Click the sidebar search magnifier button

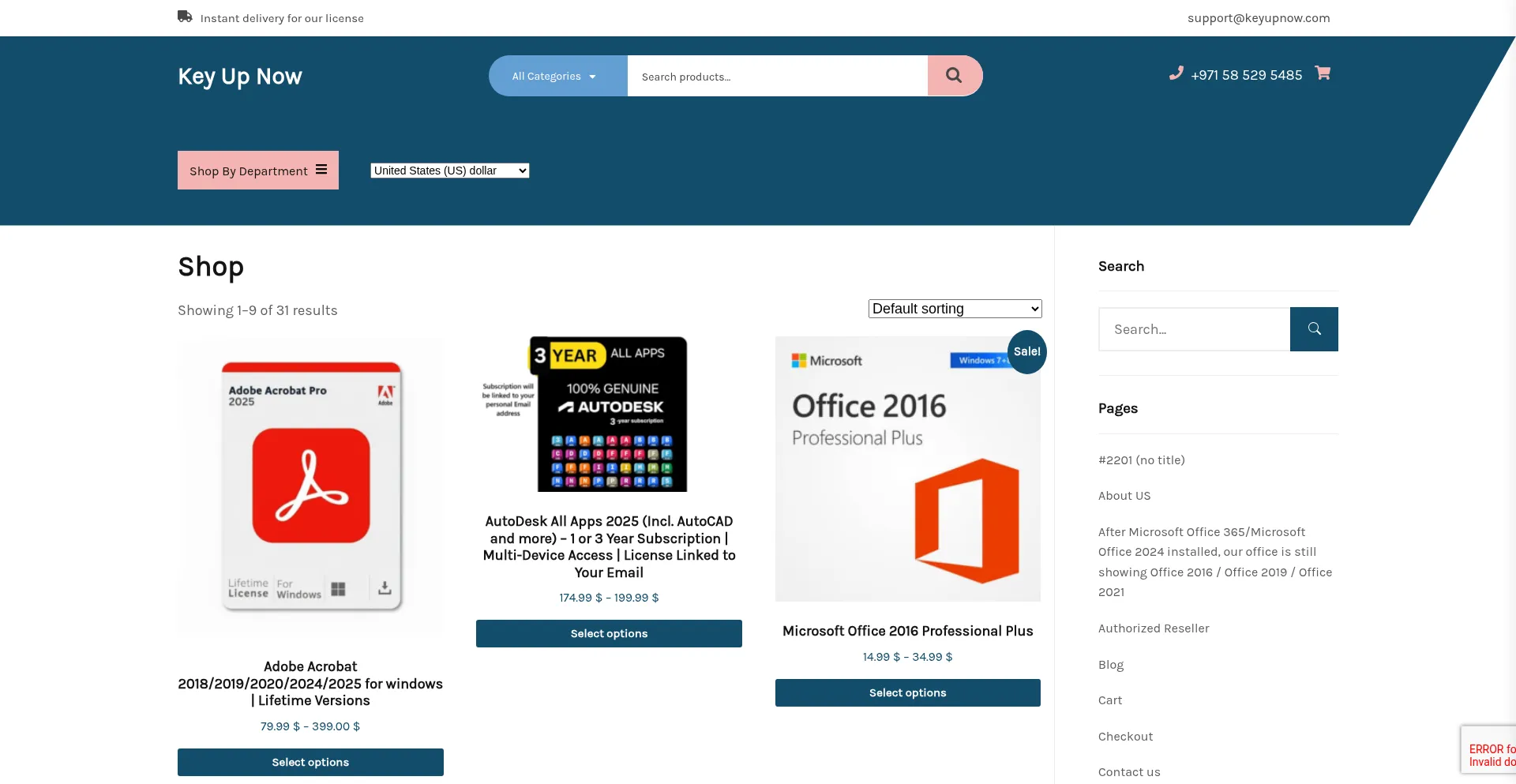(x=1314, y=329)
